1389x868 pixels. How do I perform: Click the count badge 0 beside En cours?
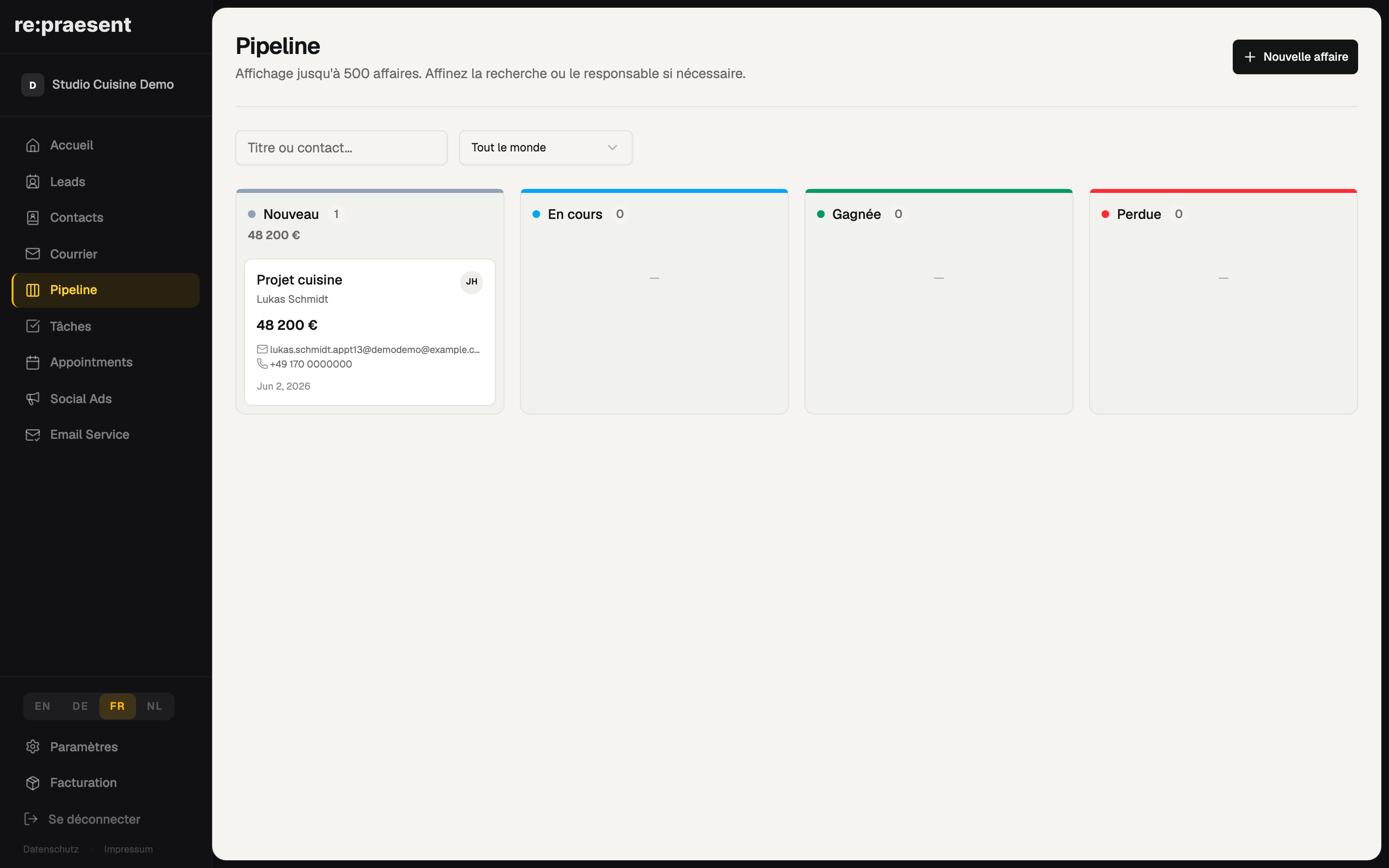620,214
